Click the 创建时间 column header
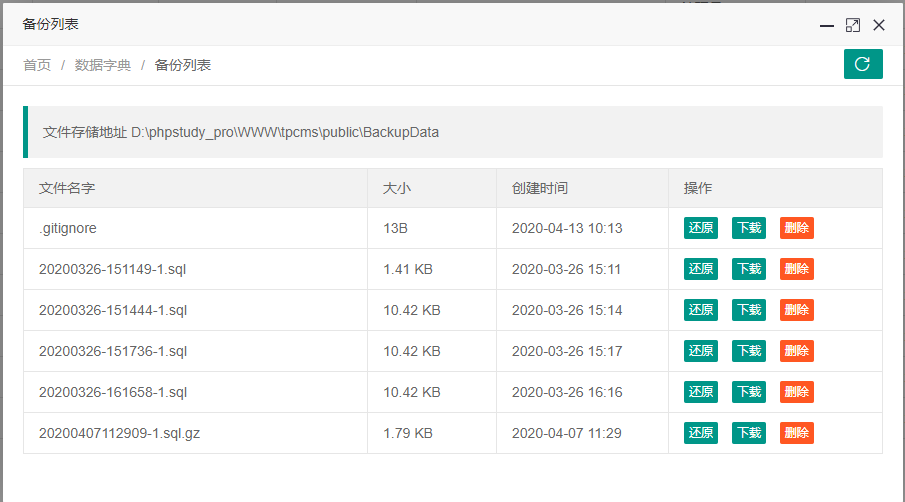 click(x=540, y=188)
